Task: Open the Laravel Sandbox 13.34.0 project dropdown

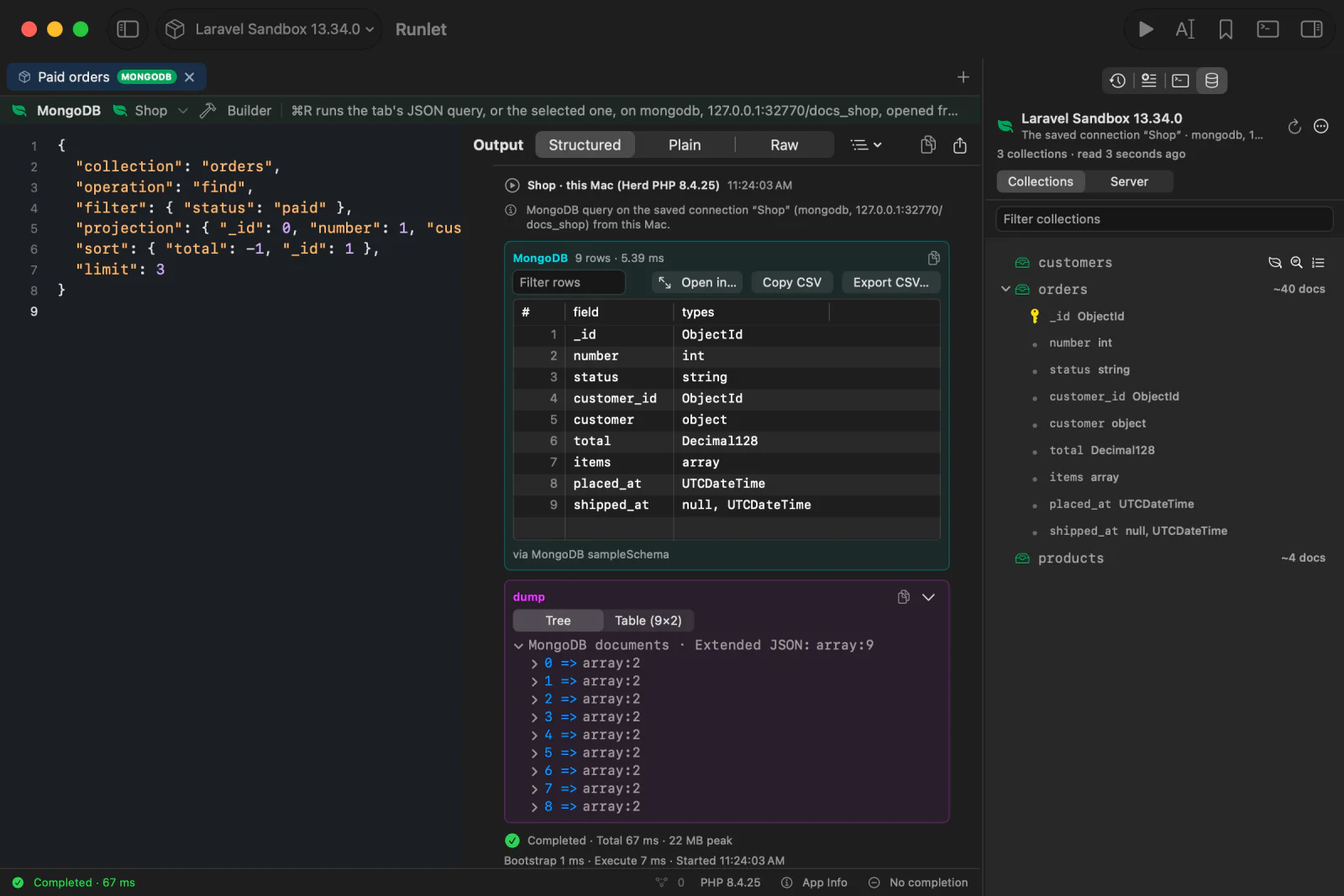Action: [269, 29]
